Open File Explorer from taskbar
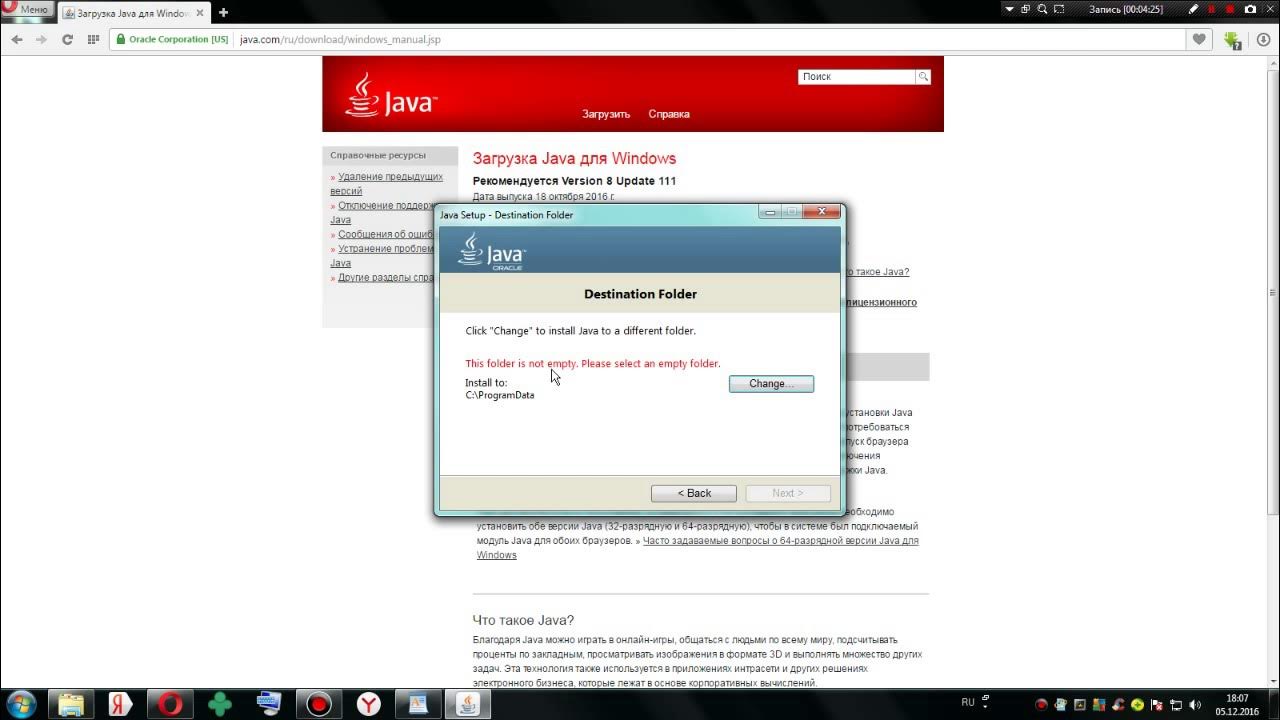Screen dimensions: 1280x720 (x=71, y=704)
